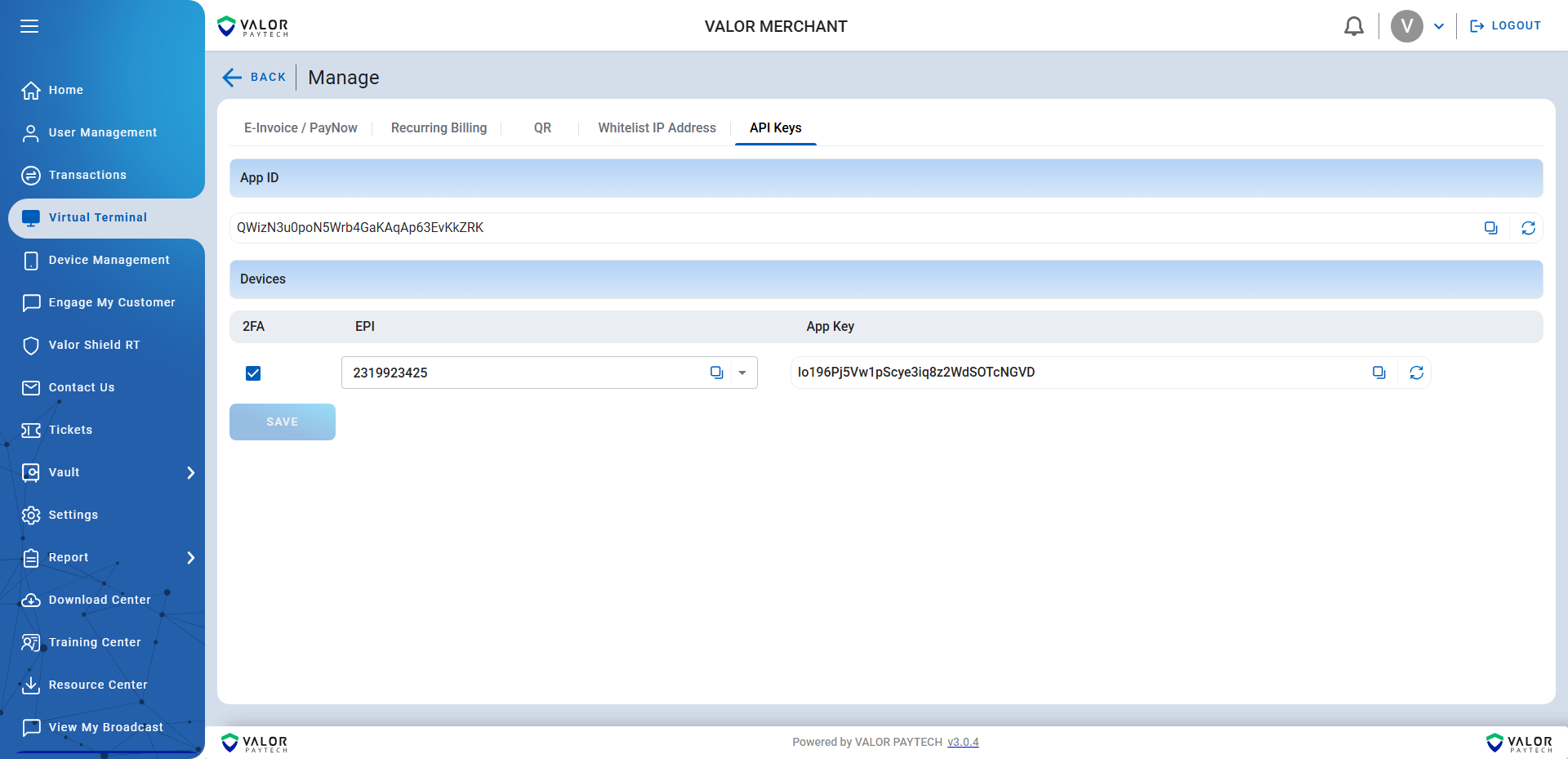Open the hamburger menu icon
The image size is (1568, 759).
[x=29, y=26]
